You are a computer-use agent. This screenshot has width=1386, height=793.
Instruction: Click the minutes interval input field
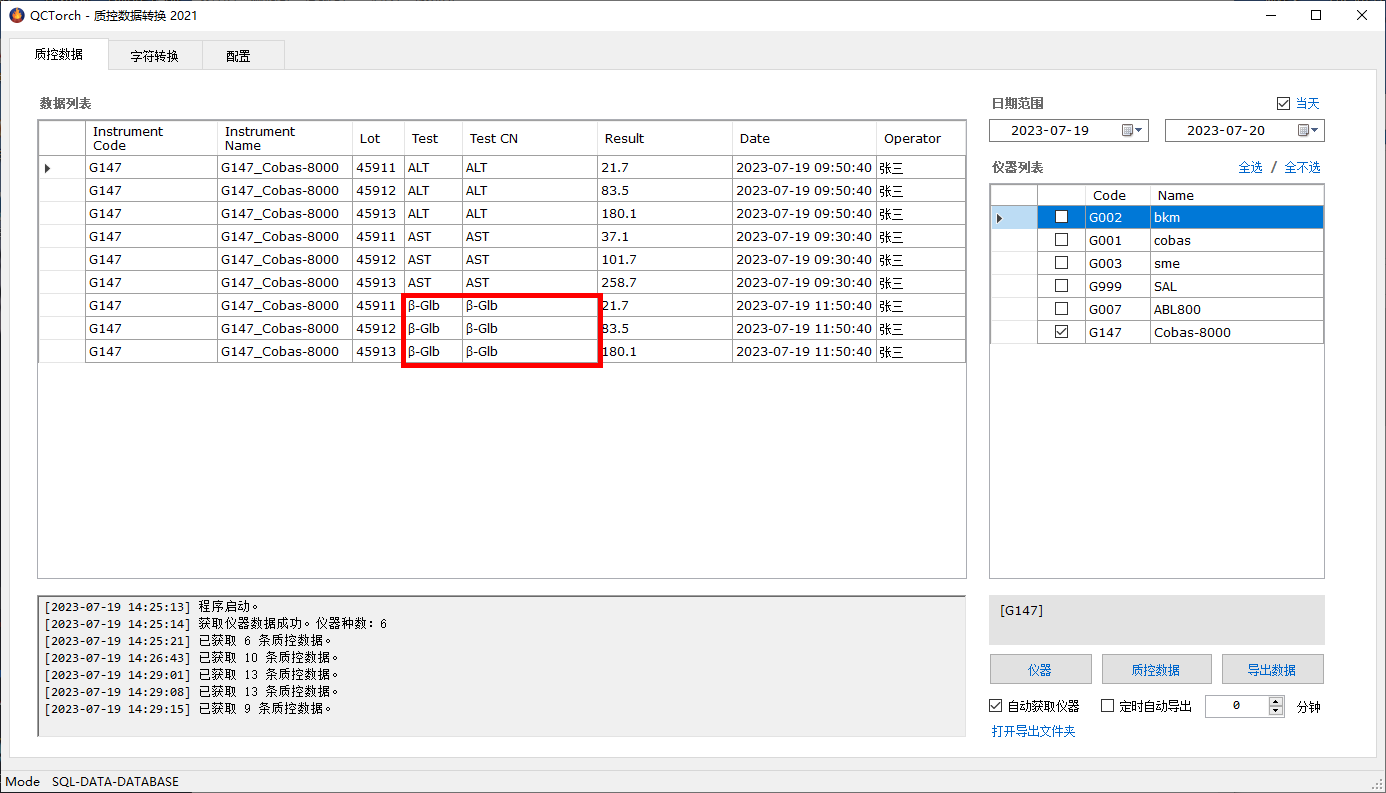1236,706
